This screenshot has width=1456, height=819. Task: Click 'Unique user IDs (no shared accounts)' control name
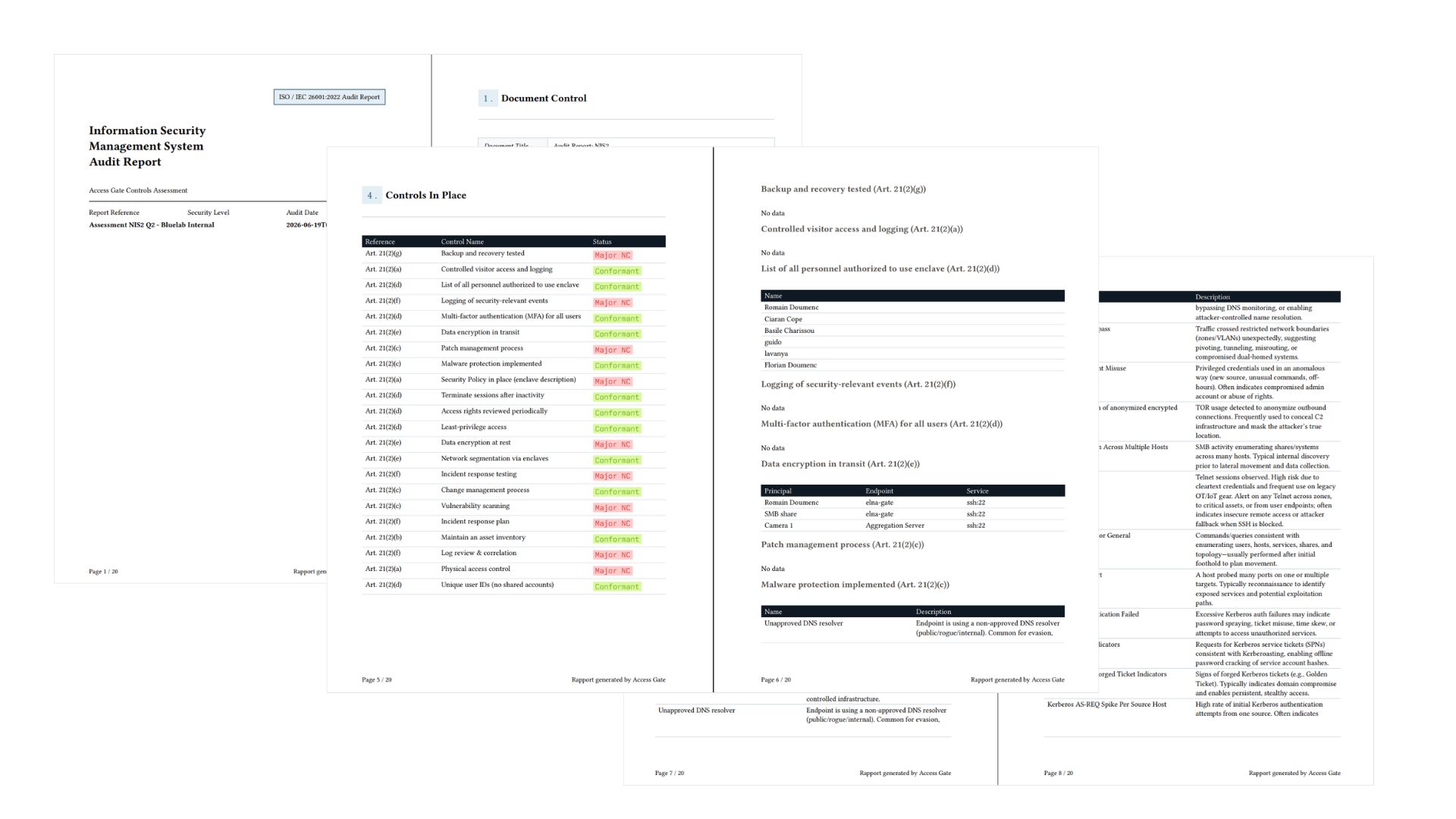point(497,585)
